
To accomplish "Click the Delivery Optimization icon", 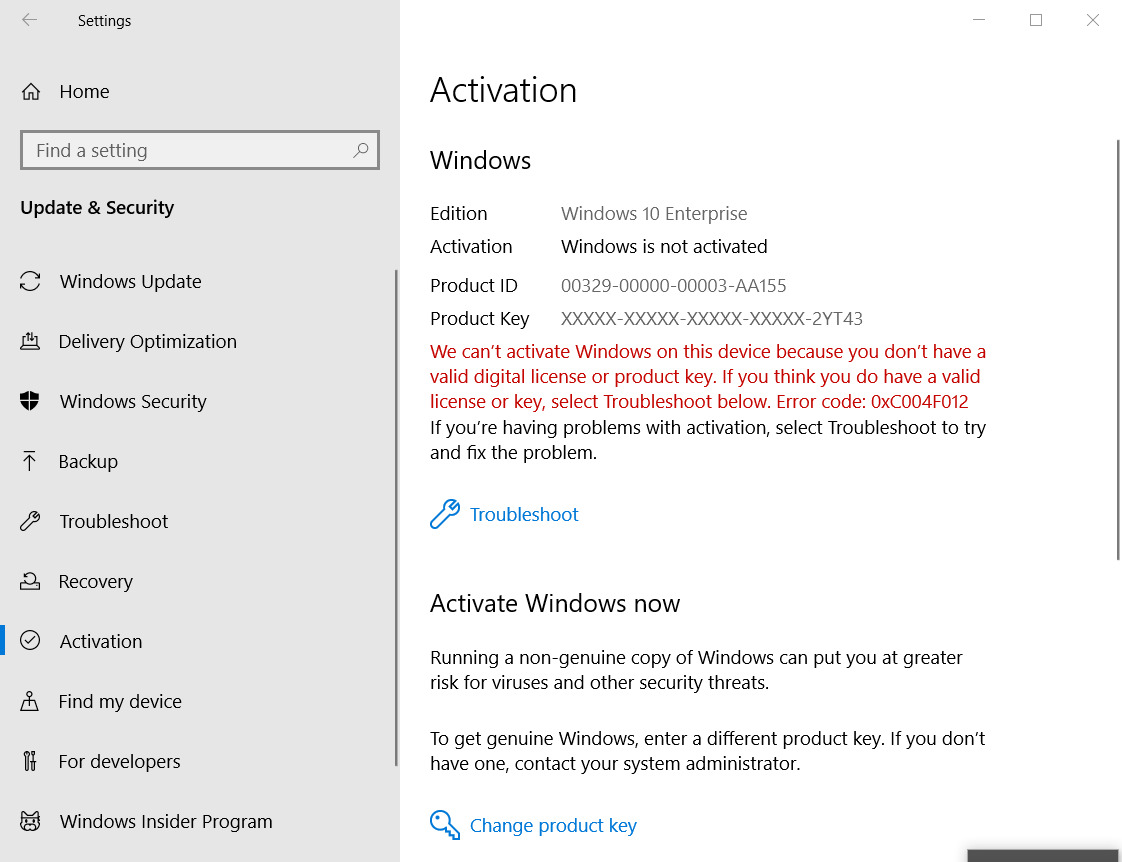I will (x=30, y=341).
